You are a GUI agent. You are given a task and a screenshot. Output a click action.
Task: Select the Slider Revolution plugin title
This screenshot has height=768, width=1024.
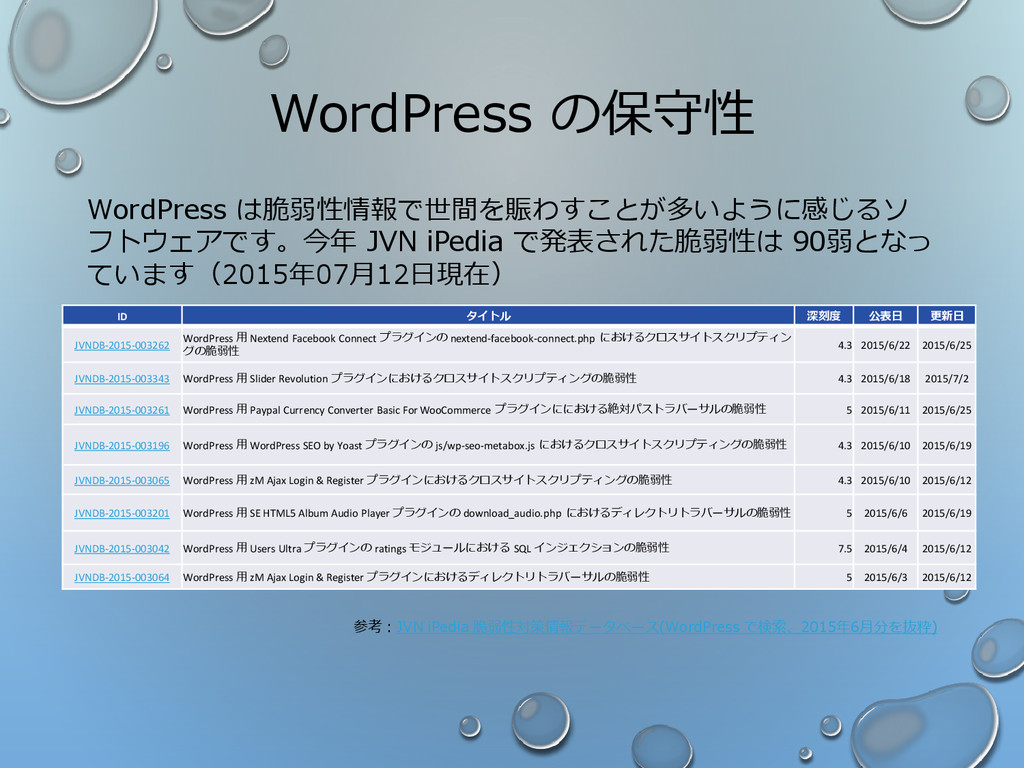coord(409,378)
